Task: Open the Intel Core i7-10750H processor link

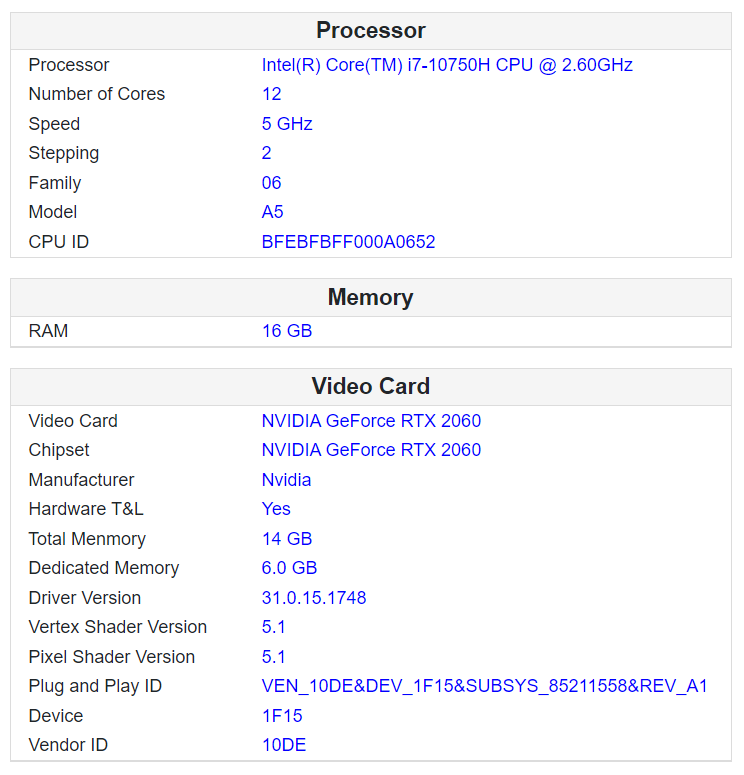Action: point(447,65)
